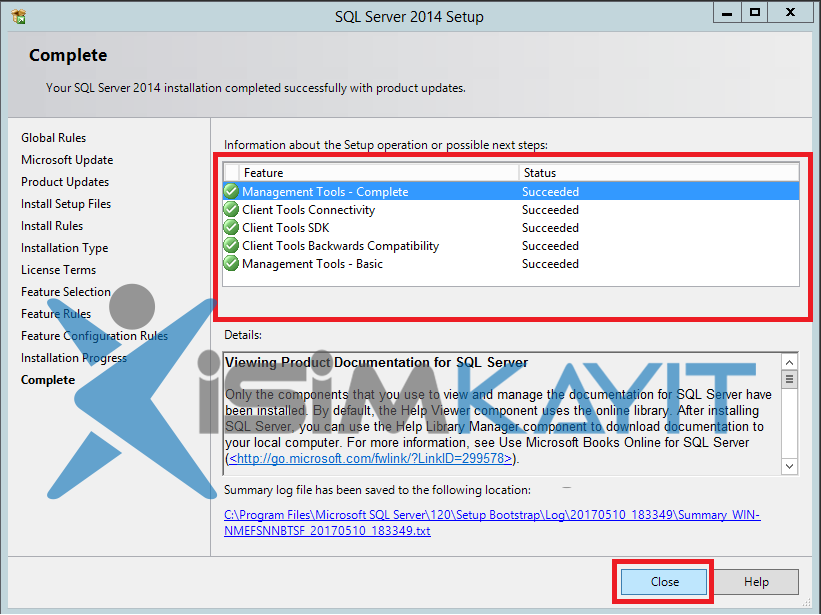Click the Install Setup Files step
Screen dimensions: 821x615
66,204
